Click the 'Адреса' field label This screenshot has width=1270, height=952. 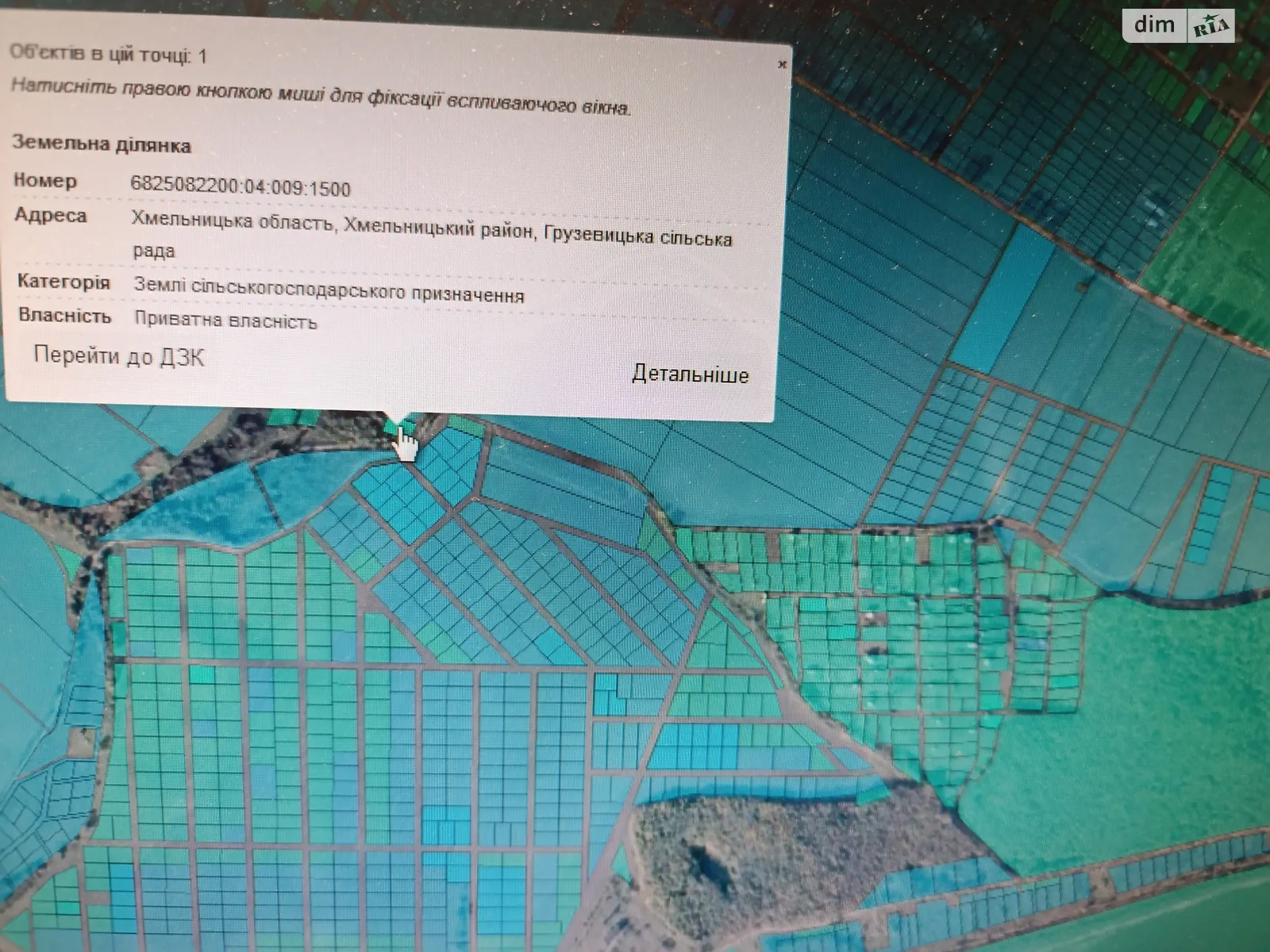(x=50, y=216)
